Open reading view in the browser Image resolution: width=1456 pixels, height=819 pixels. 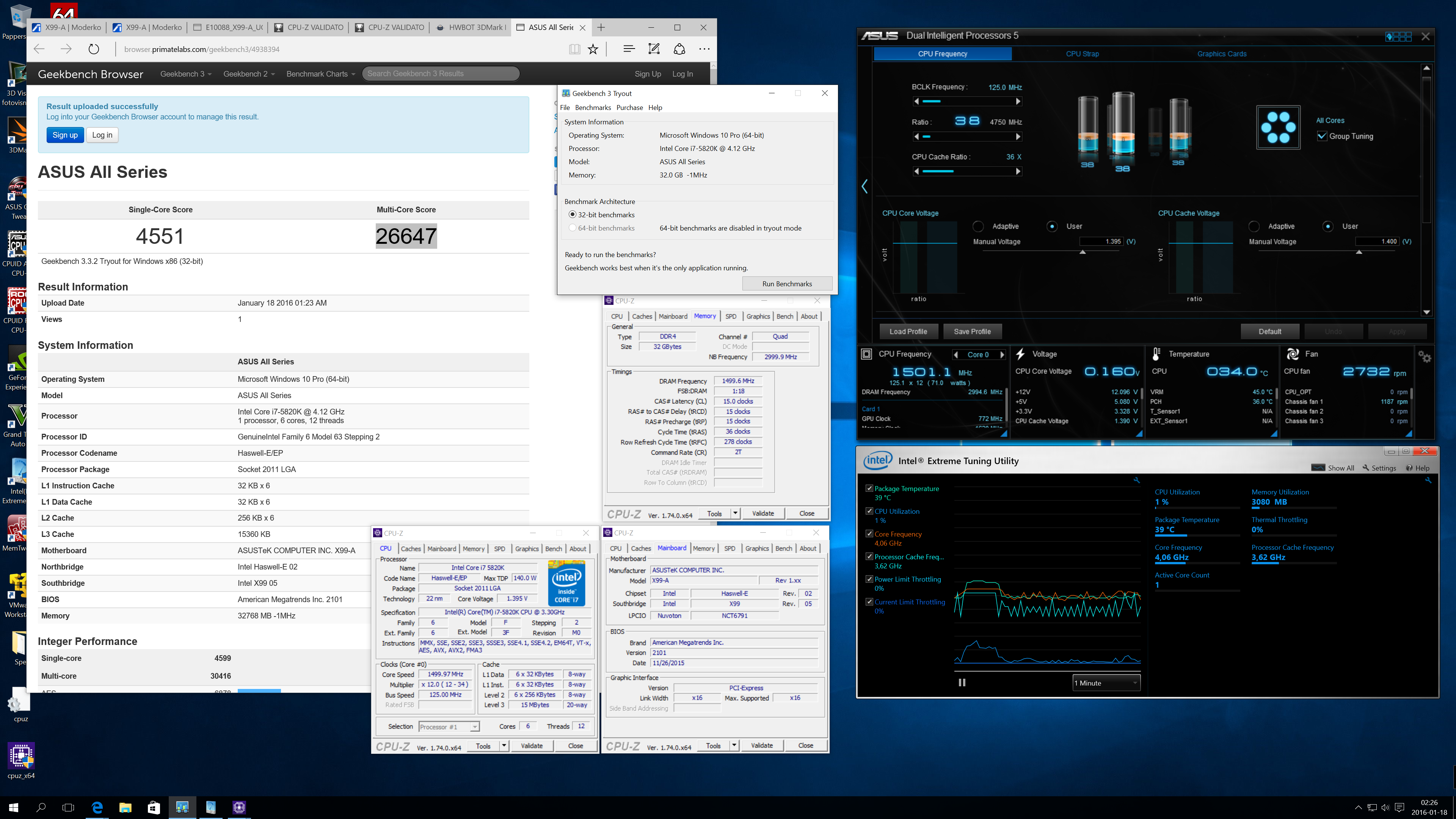tap(574, 49)
